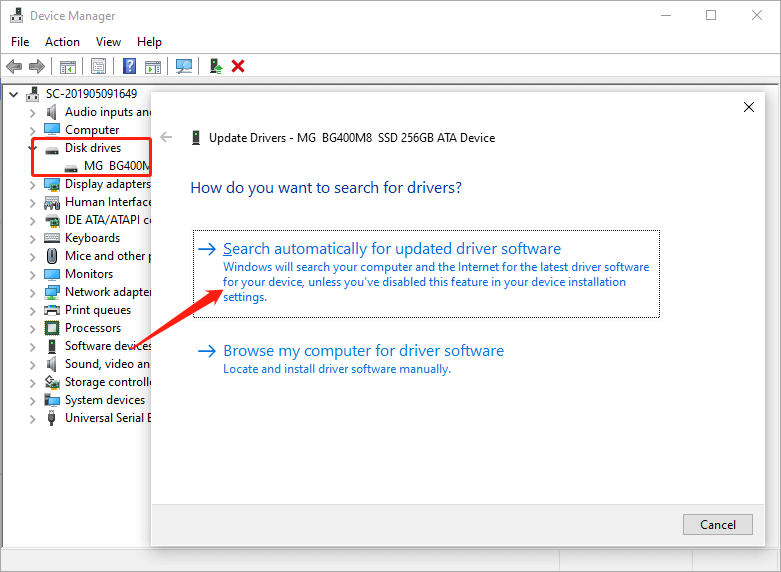Click the red X uninstall device icon

click(238, 66)
